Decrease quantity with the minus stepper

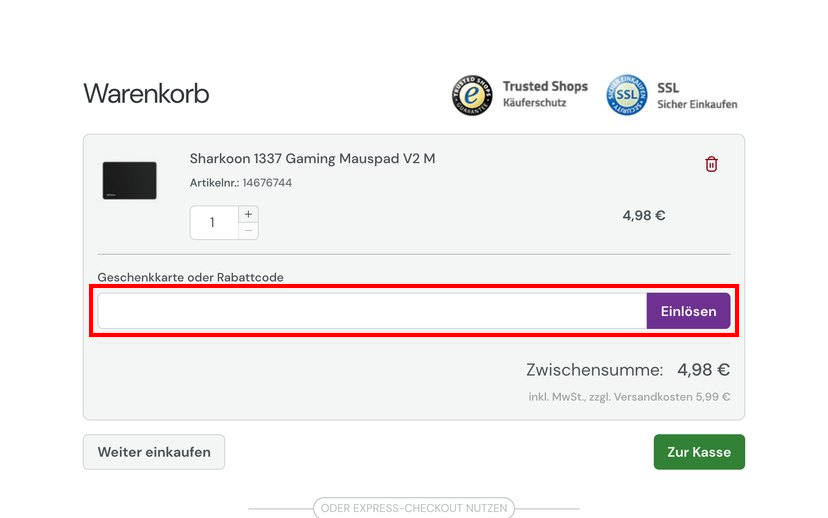(x=248, y=231)
